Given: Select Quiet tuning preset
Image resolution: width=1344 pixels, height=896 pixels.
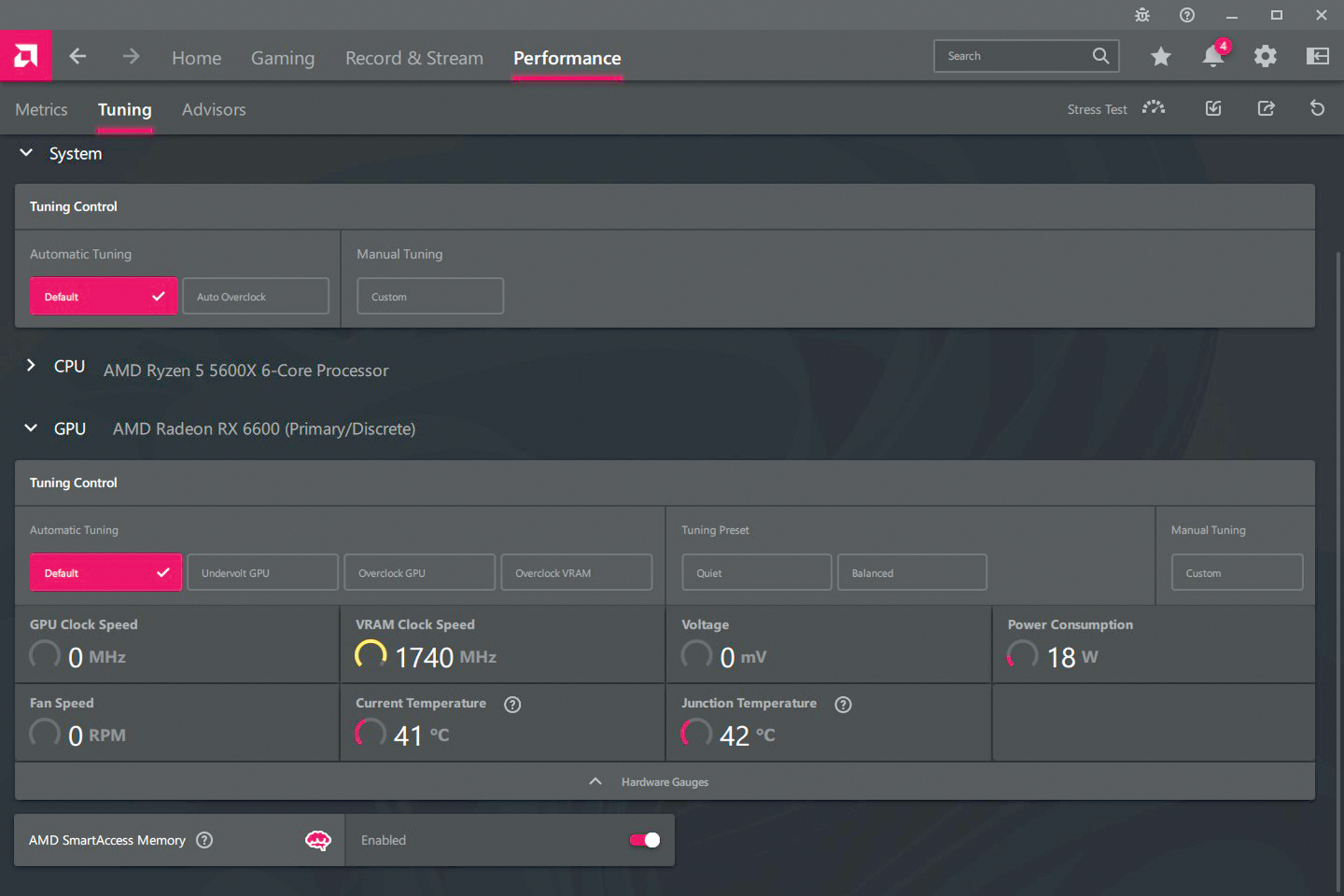Looking at the screenshot, I should (x=756, y=572).
